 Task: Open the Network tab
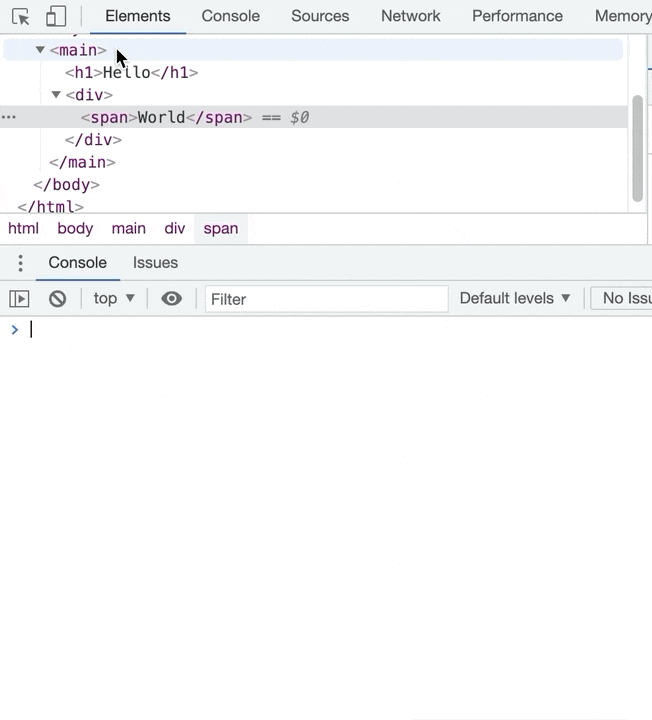pos(410,16)
